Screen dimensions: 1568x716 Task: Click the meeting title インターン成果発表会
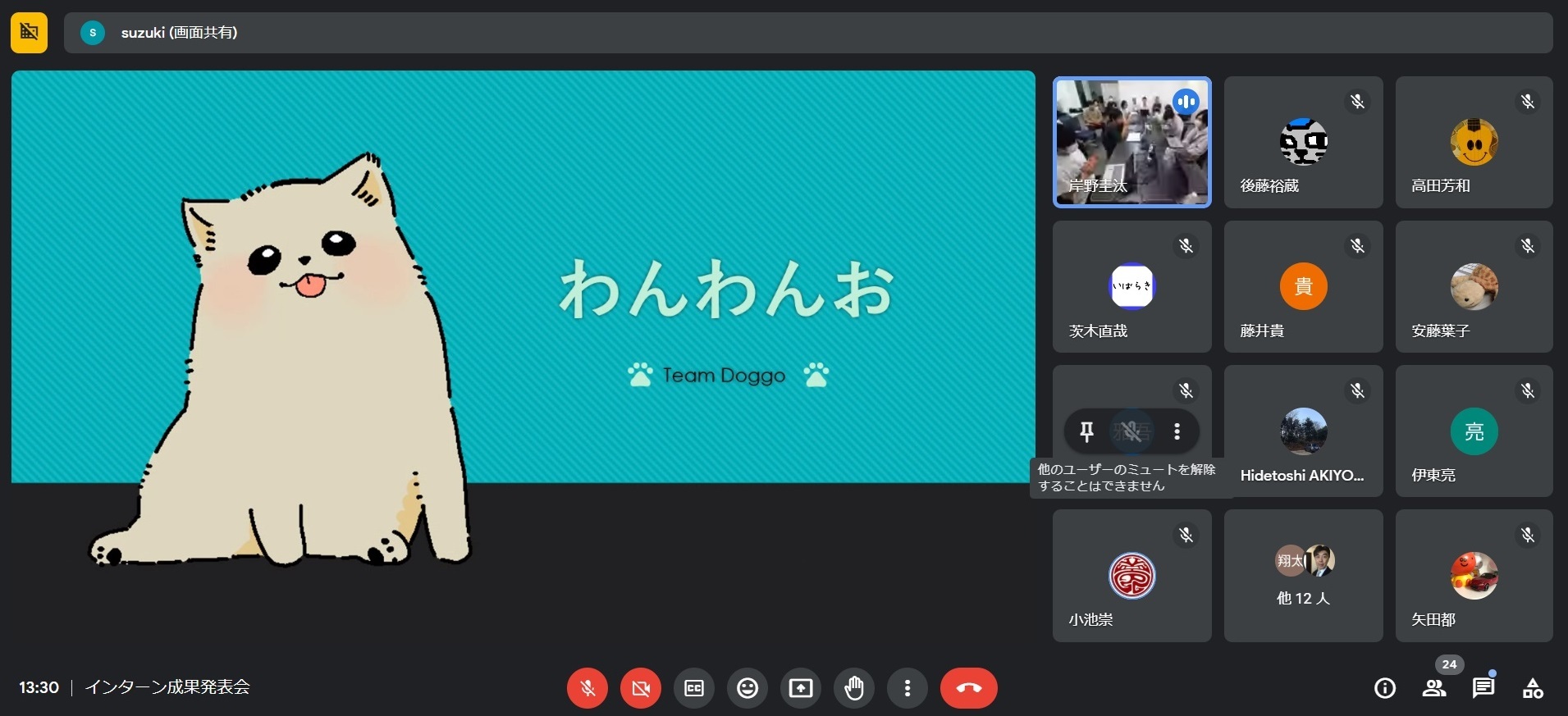167,687
